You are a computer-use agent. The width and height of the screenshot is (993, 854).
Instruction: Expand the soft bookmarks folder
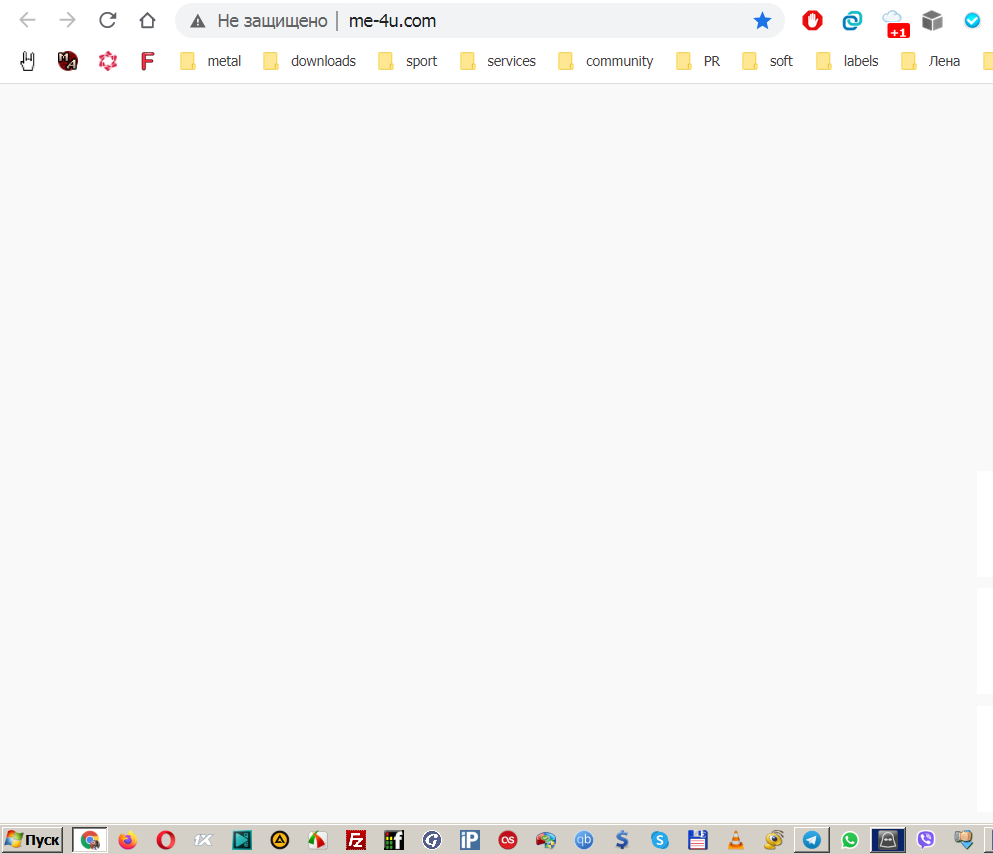[x=768, y=61]
